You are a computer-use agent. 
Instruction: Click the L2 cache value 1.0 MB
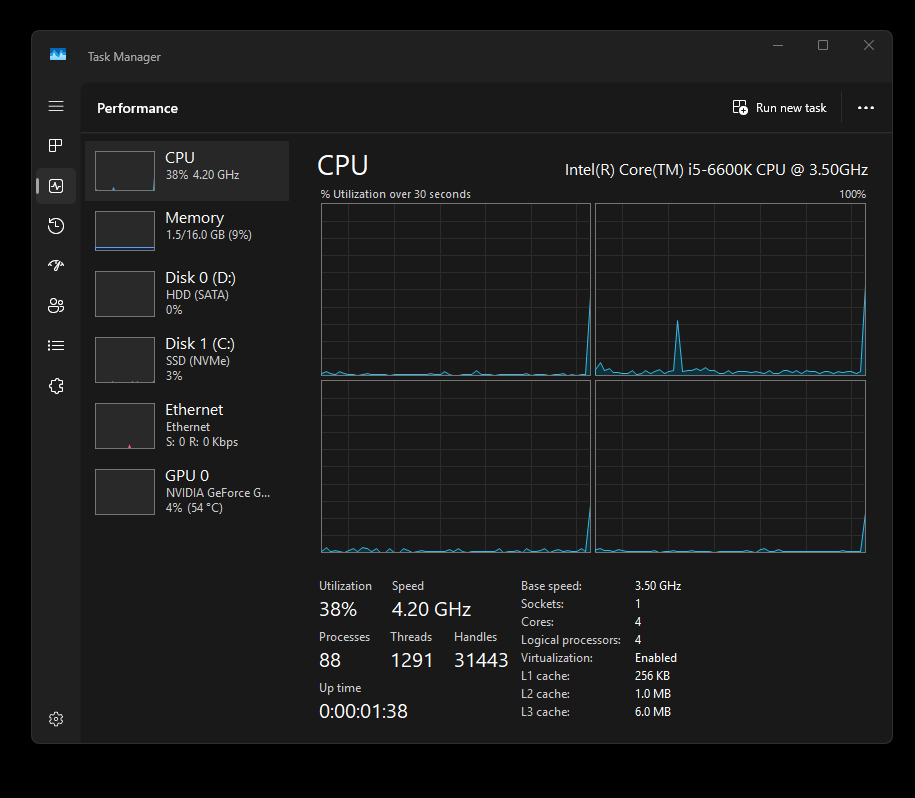pos(652,694)
